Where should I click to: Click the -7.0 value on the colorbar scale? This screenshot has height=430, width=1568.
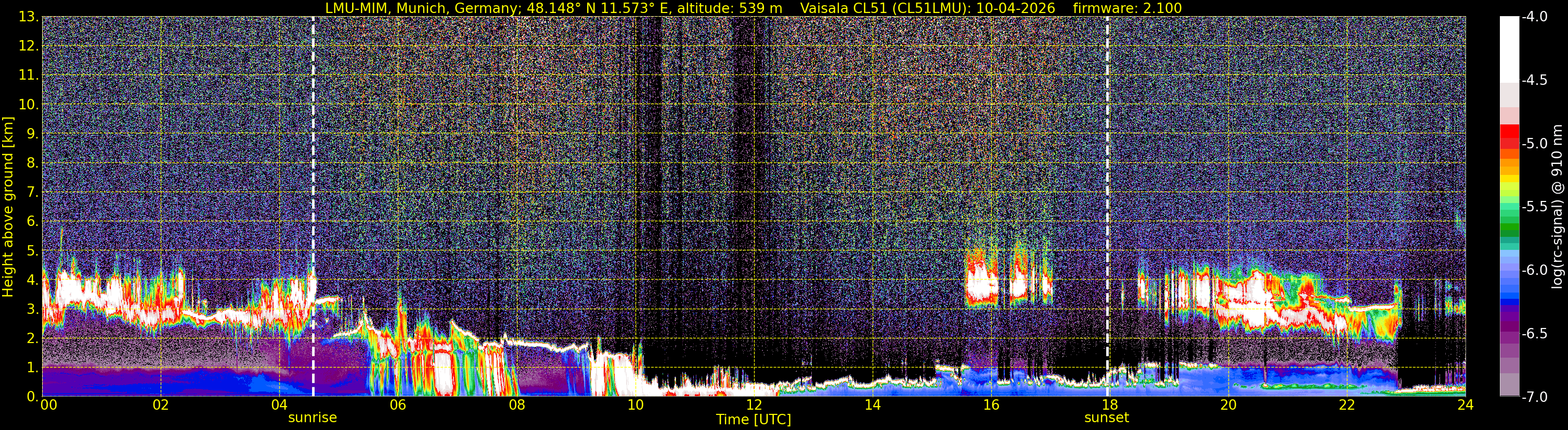pos(1534,397)
